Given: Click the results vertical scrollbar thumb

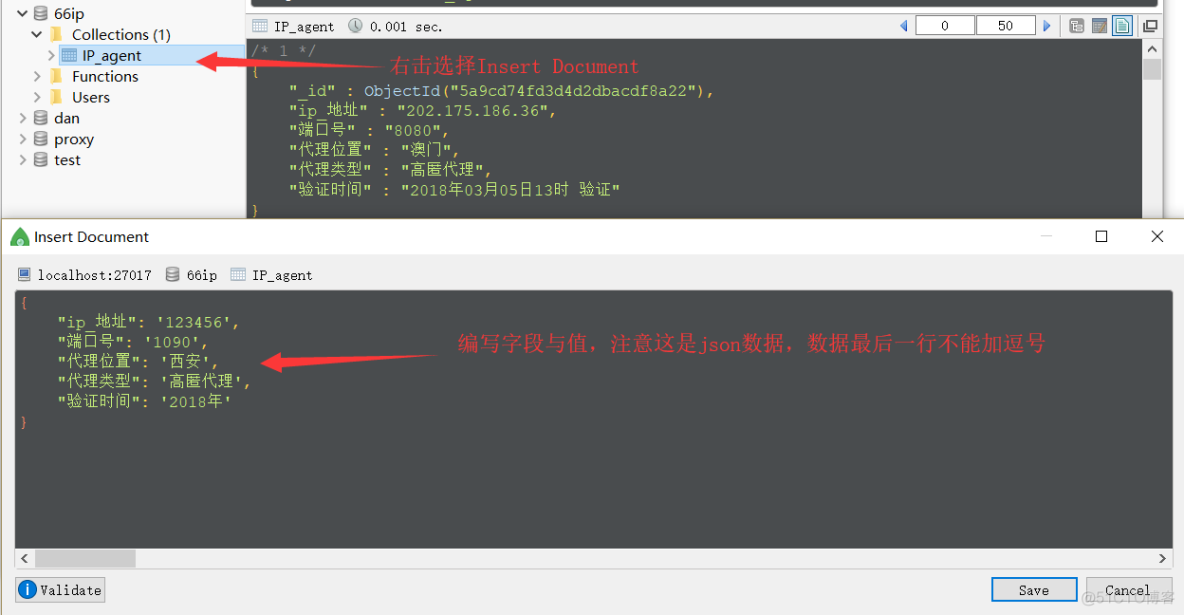Looking at the screenshot, I should point(1152,69).
